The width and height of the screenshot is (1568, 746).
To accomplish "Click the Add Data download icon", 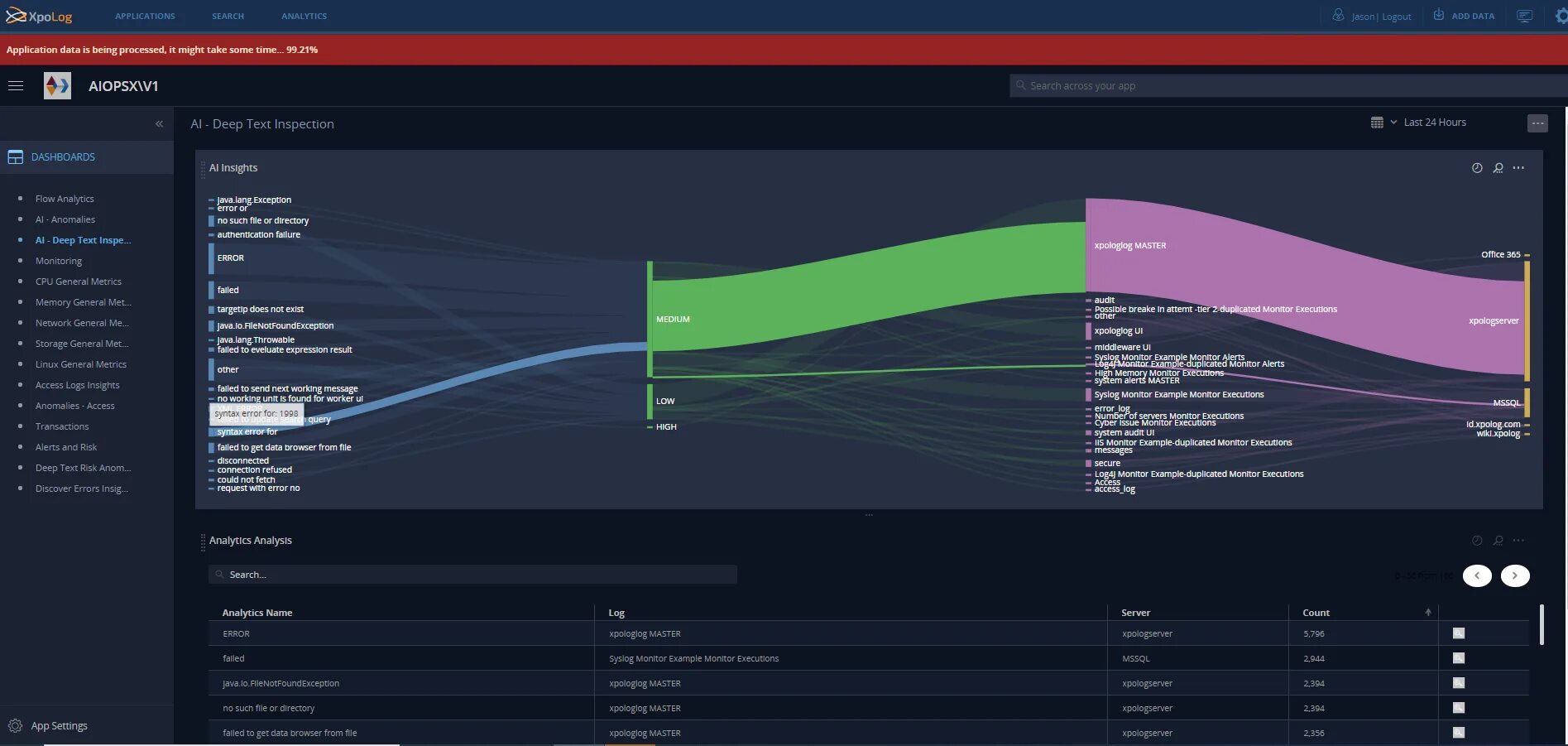I will pyautogui.click(x=1439, y=15).
